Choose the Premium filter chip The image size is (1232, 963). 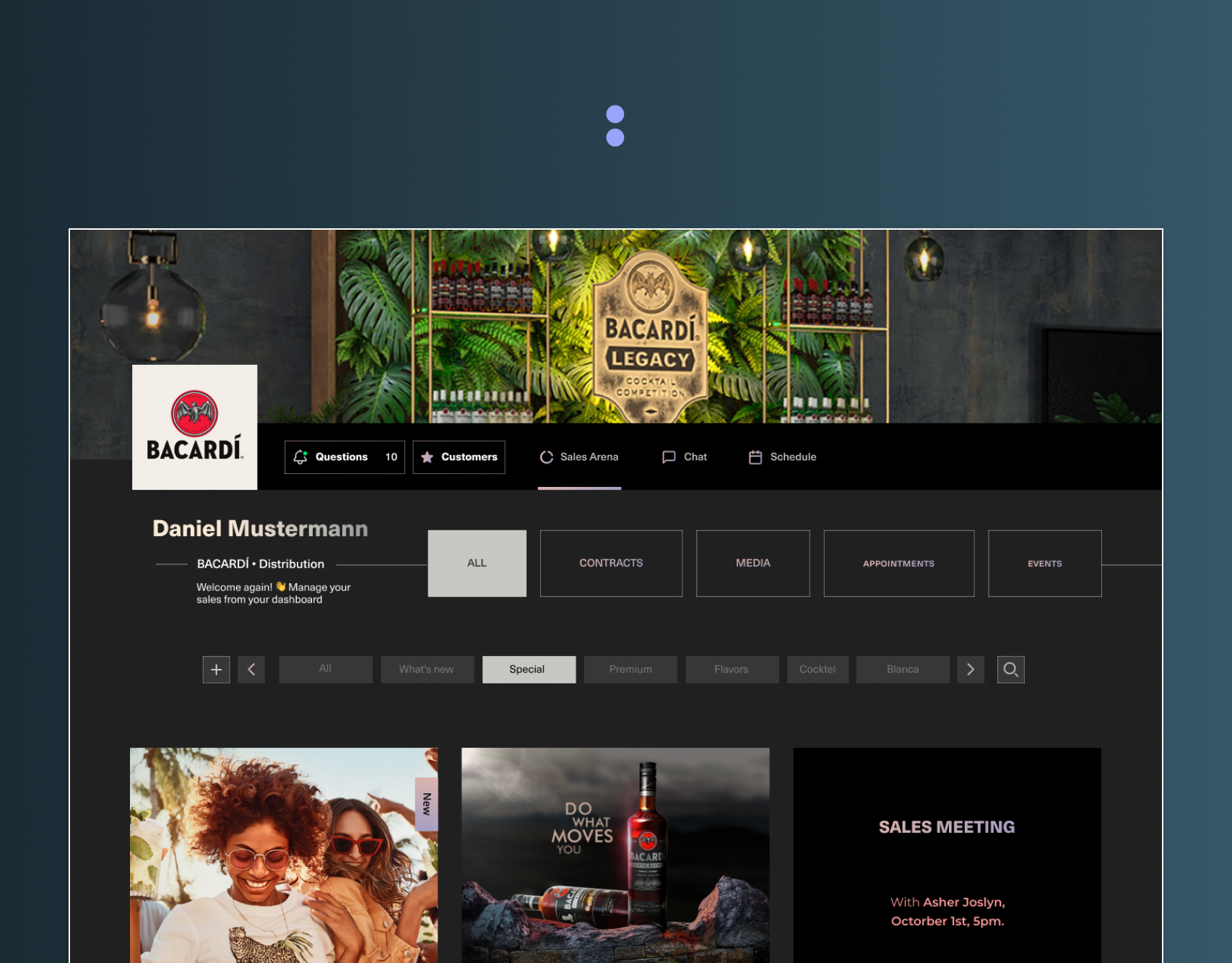630,670
